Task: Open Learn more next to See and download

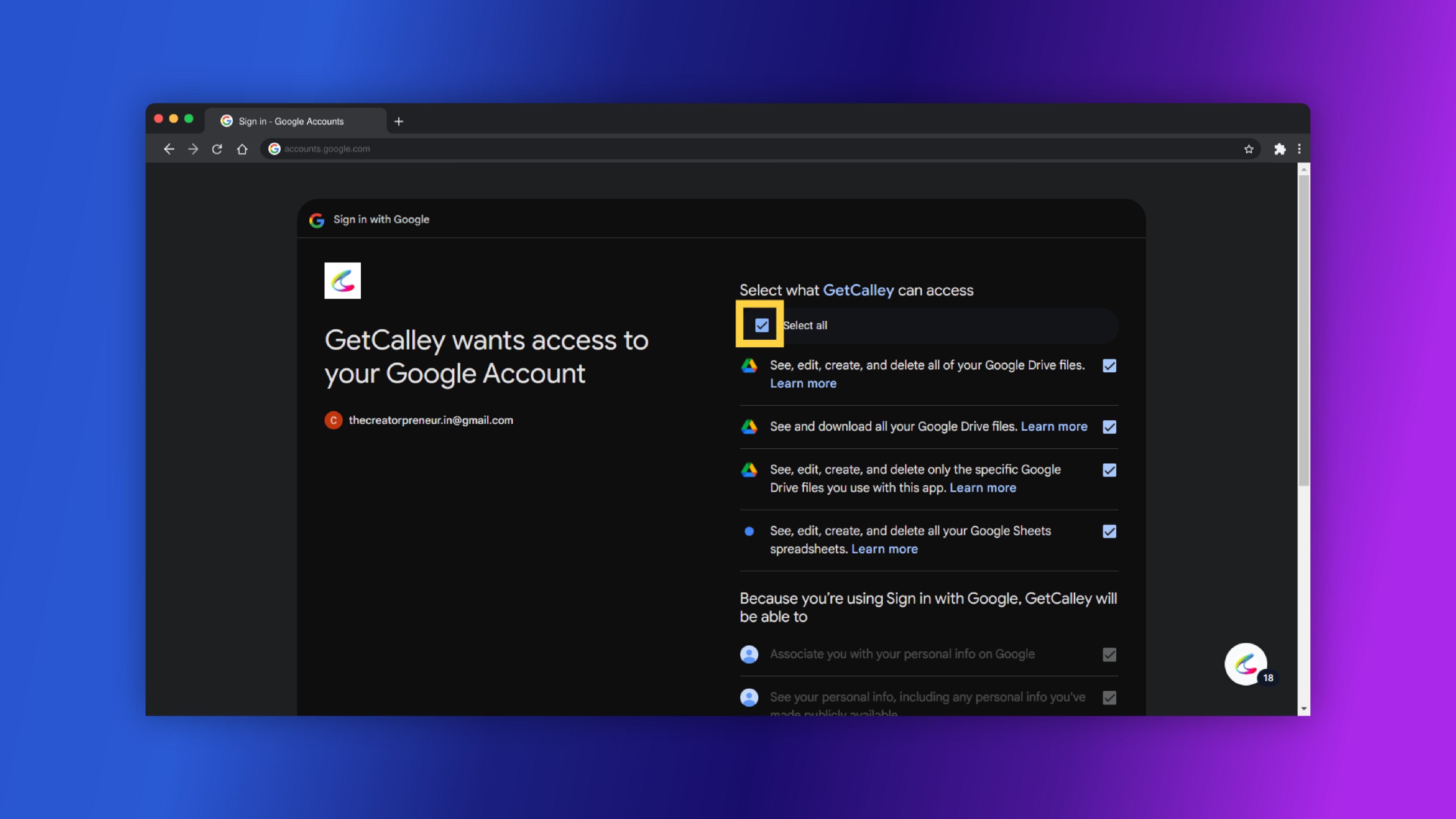Action: click(1054, 426)
